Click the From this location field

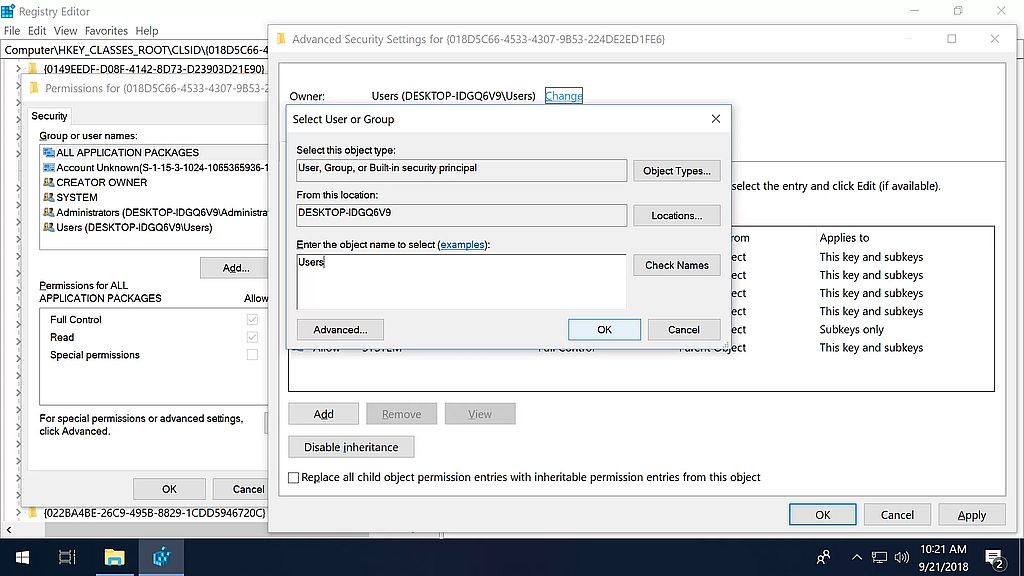461,215
